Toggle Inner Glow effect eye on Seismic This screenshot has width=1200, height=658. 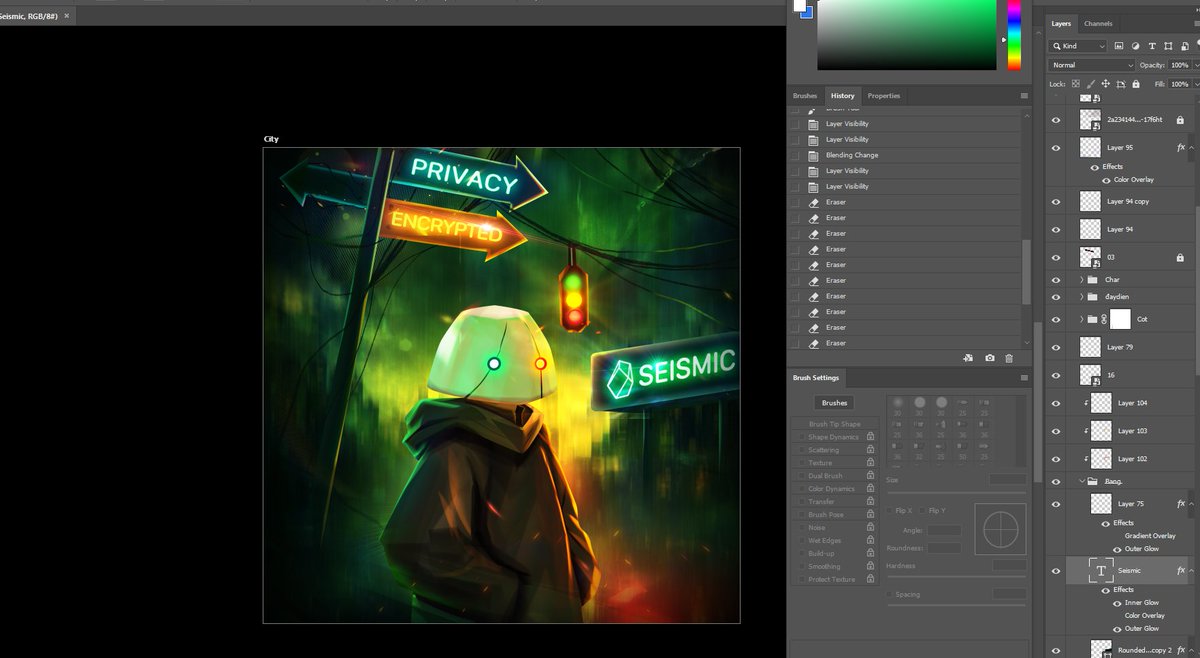1117,603
